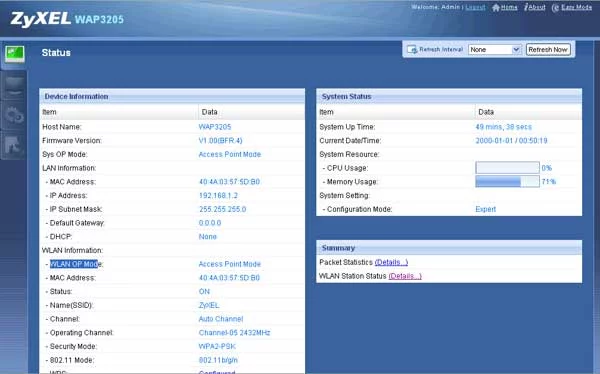Screen dimensions: 600x374
Task: Click Configuration Mode value Expert
Action: (x=486, y=209)
